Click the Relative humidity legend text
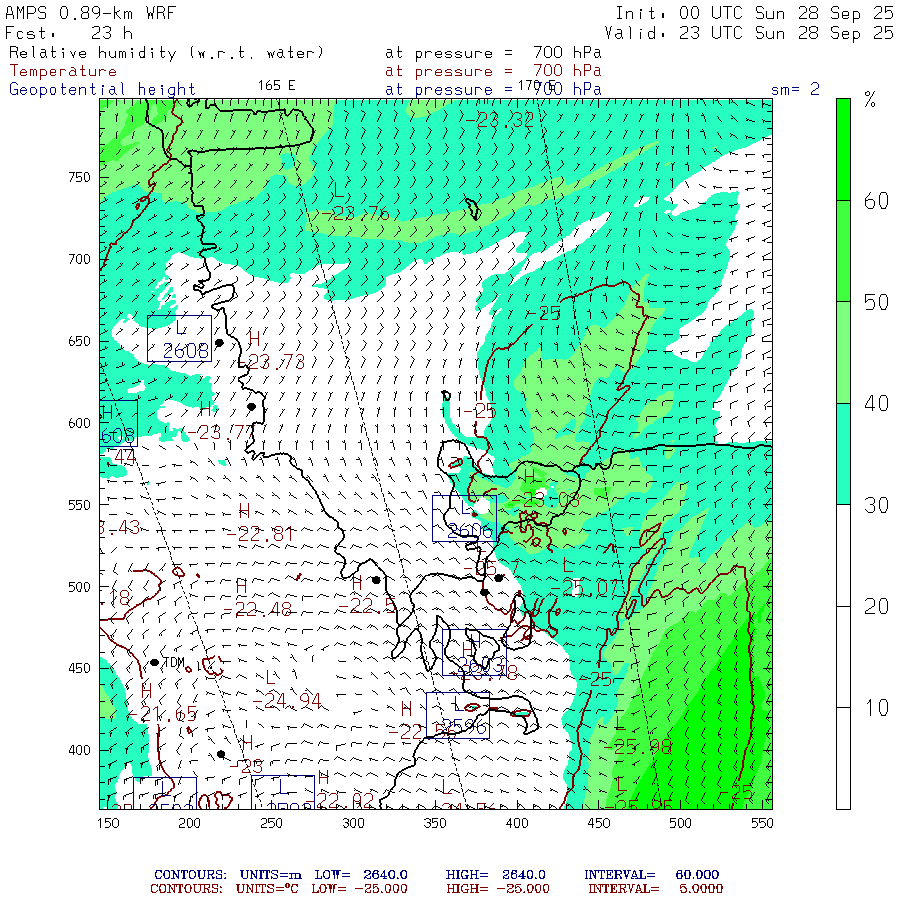Screen dimensions: 900x900 (166, 52)
